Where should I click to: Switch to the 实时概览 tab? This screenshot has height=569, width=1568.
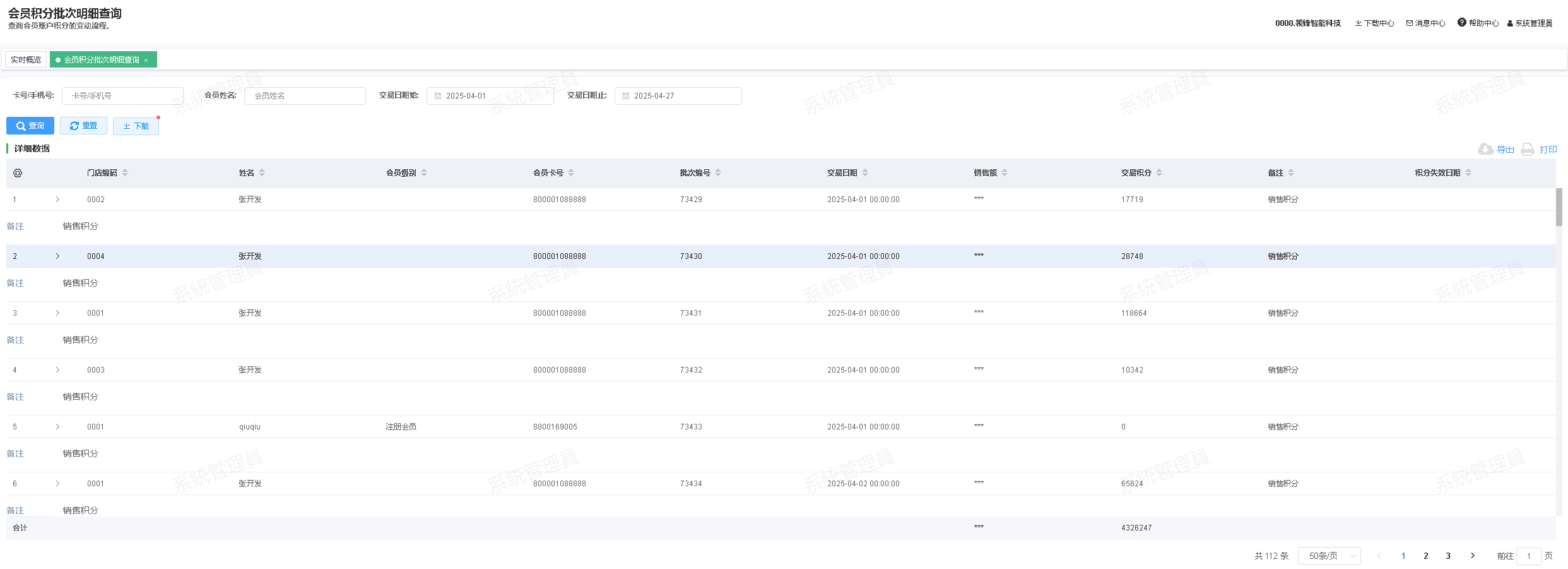point(26,60)
